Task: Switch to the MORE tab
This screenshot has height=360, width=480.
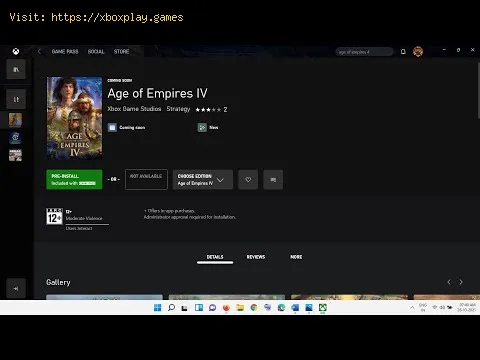Action: click(x=296, y=257)
